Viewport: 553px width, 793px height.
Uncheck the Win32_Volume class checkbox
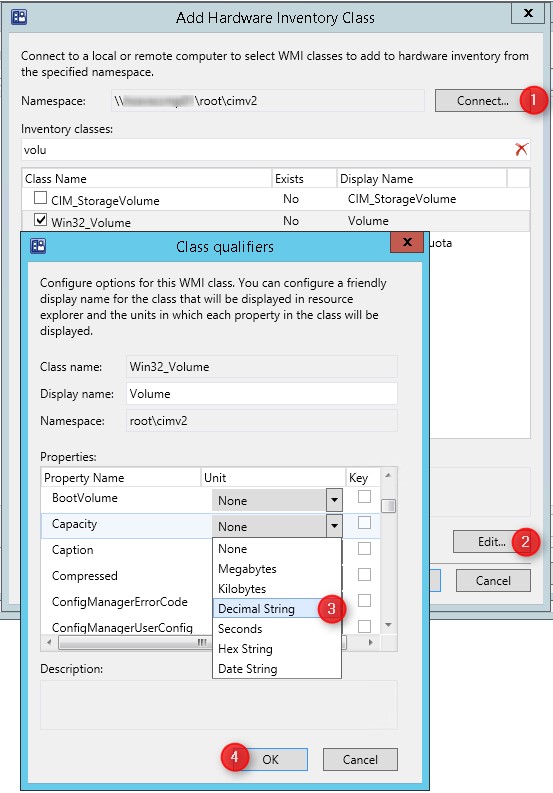[x=40, y=219]
